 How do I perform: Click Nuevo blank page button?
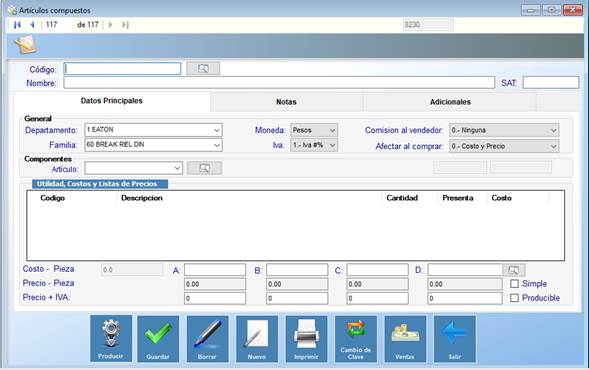point(257,338)
